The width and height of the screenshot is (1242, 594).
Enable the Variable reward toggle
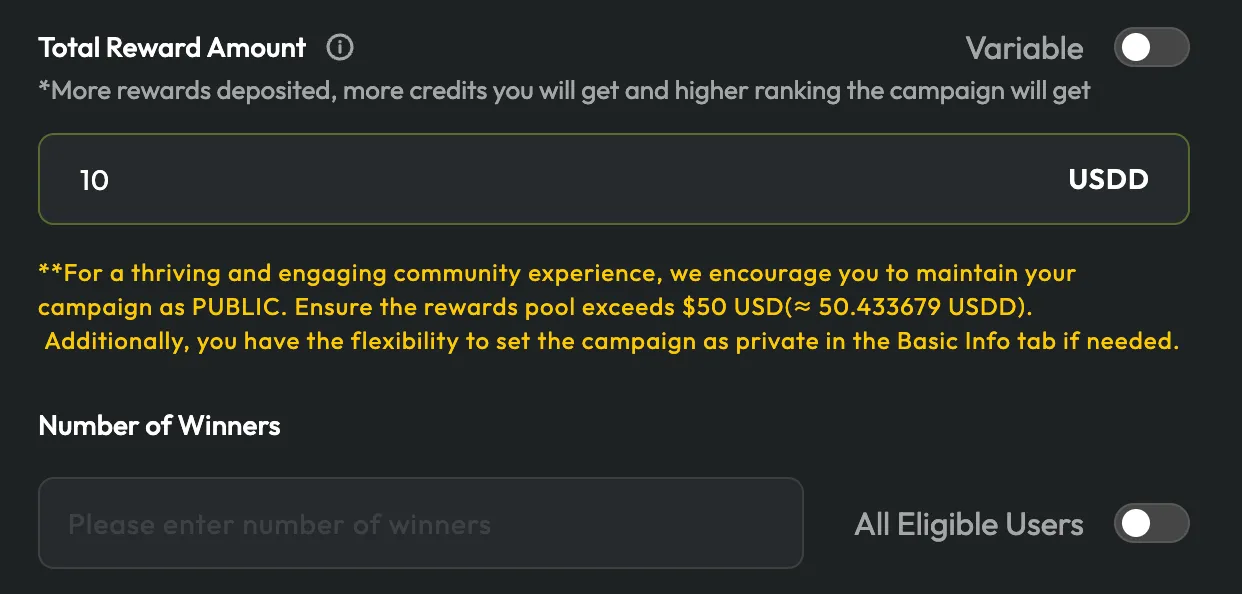[x=1151, y=48]
